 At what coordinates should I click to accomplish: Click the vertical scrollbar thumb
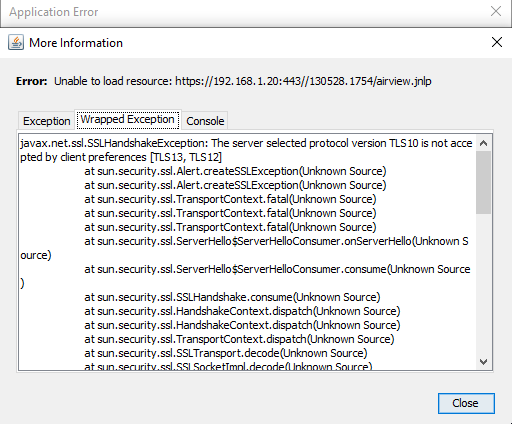[x=483, y=182]
